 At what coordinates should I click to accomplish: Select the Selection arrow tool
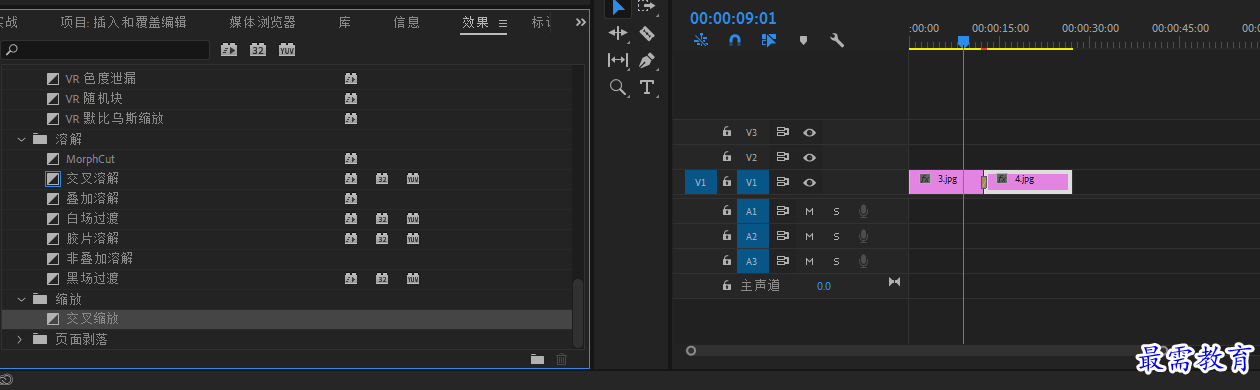(x=619, y=7)
